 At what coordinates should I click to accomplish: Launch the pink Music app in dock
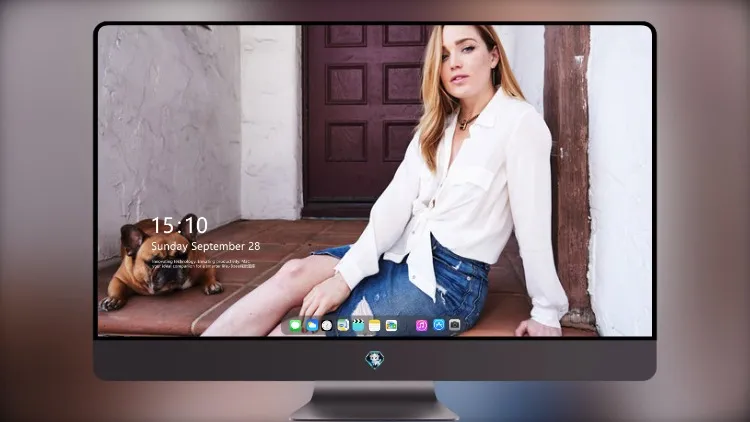point(421,325)
